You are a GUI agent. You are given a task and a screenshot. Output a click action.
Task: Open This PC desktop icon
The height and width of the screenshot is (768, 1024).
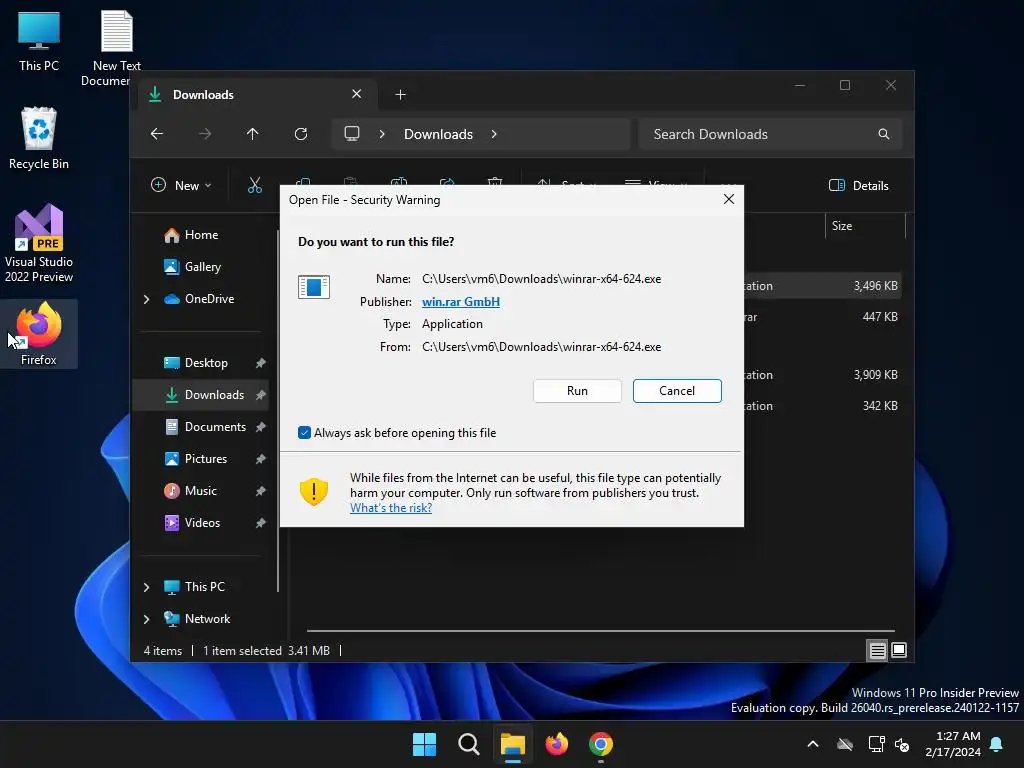click(39, 40)
